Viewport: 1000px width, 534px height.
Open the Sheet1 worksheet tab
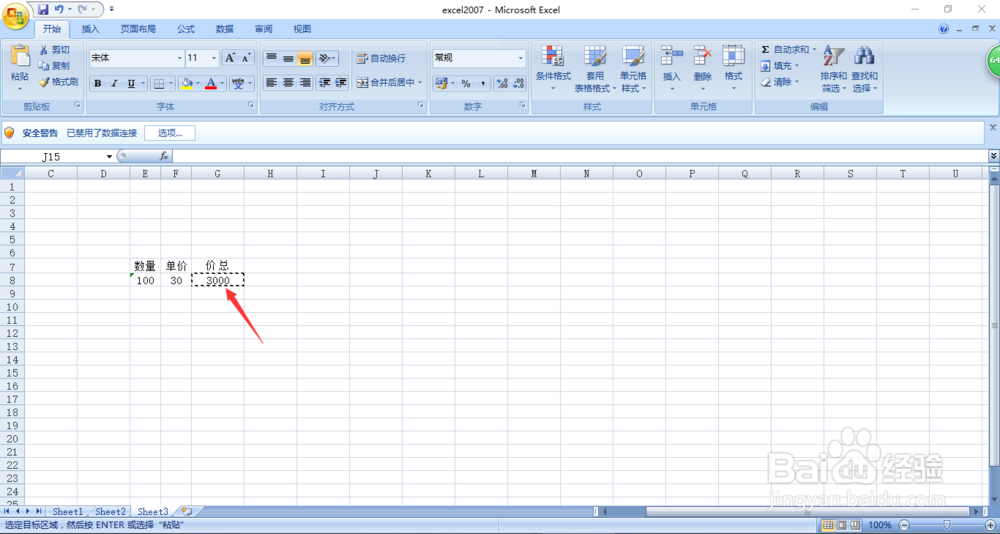(x=68, y=512)
